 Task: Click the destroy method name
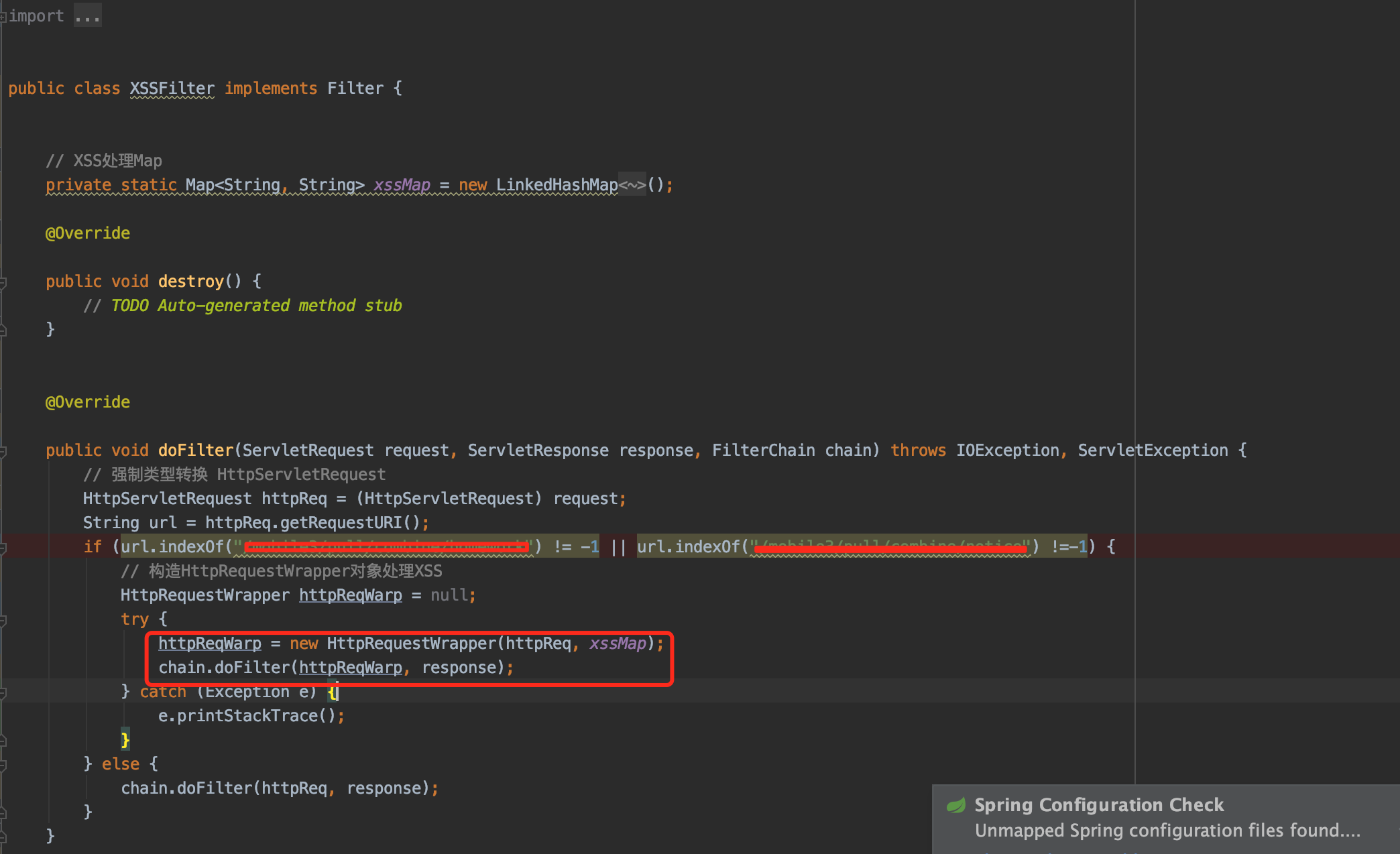tap(190, 282)
